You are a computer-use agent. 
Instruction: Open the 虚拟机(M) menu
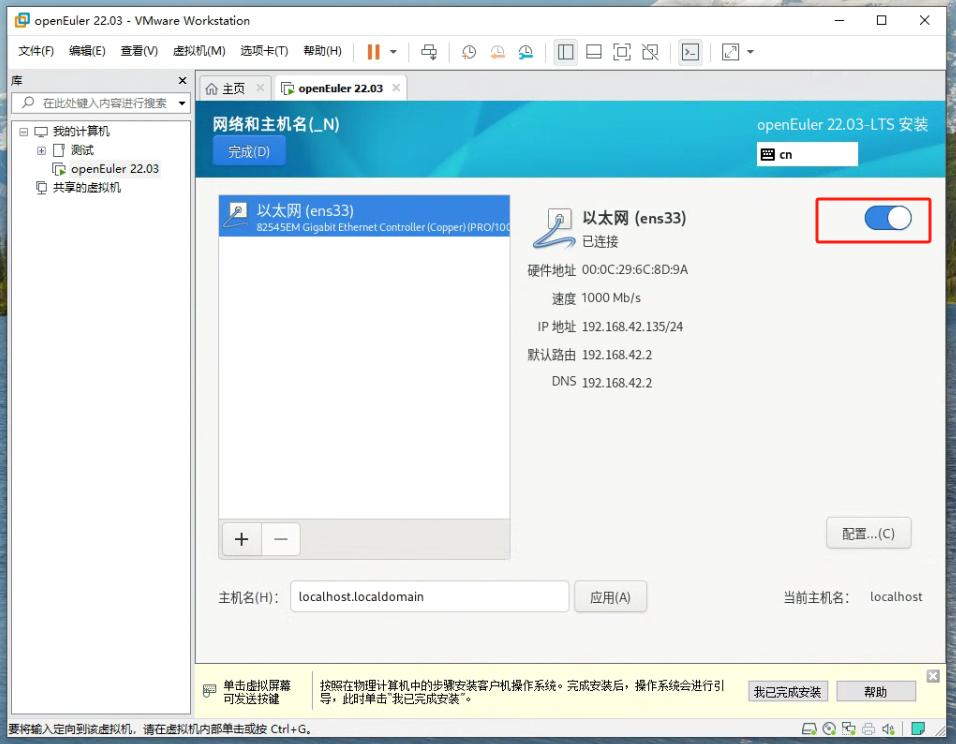pos(199,51)
